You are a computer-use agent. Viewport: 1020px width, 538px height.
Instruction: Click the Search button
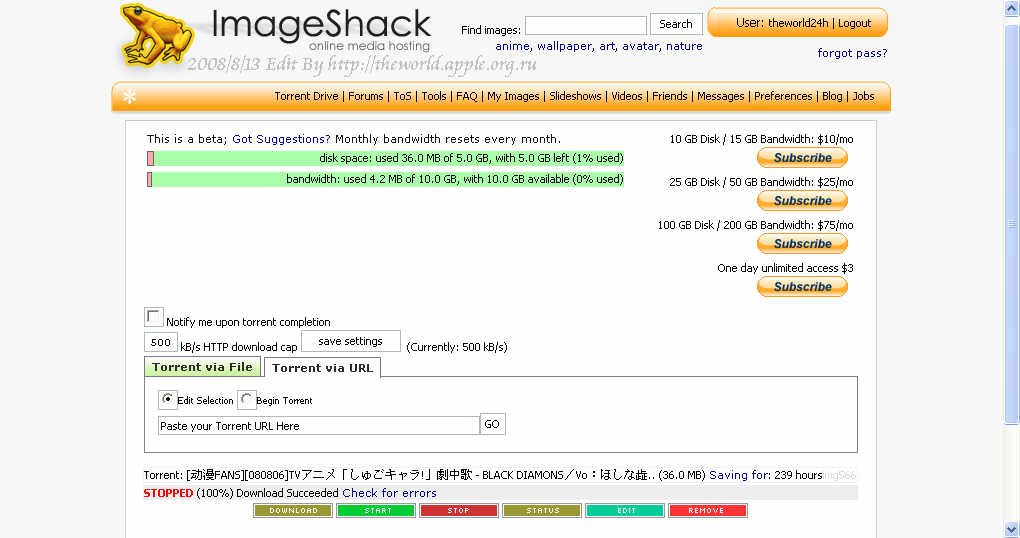[676, 24]
